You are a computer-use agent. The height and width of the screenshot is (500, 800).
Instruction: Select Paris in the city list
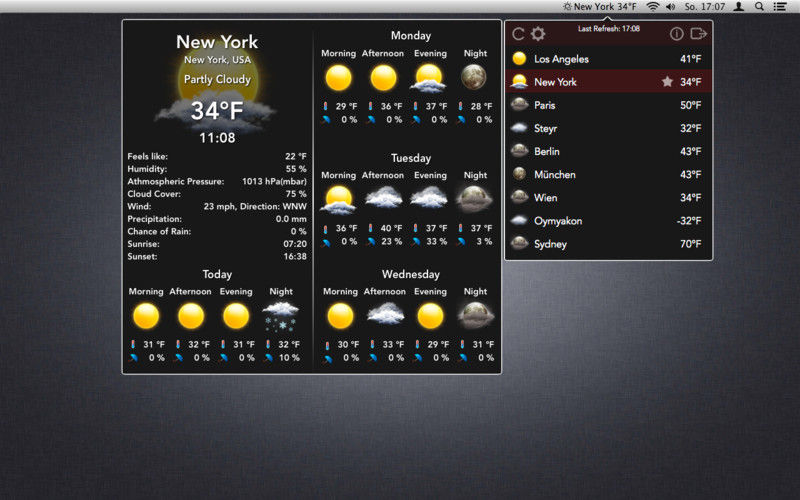coord(609,105)
